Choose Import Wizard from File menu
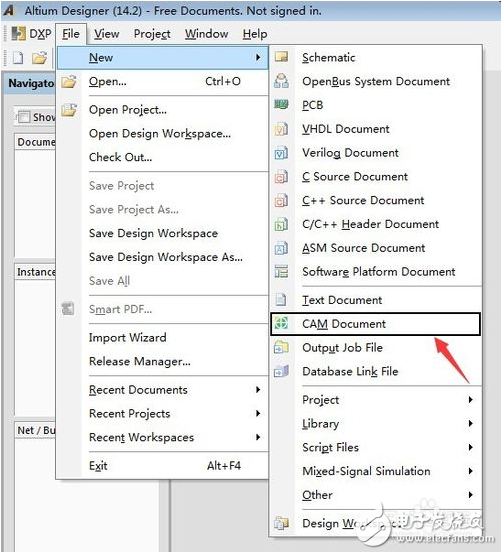 point(127,337)
